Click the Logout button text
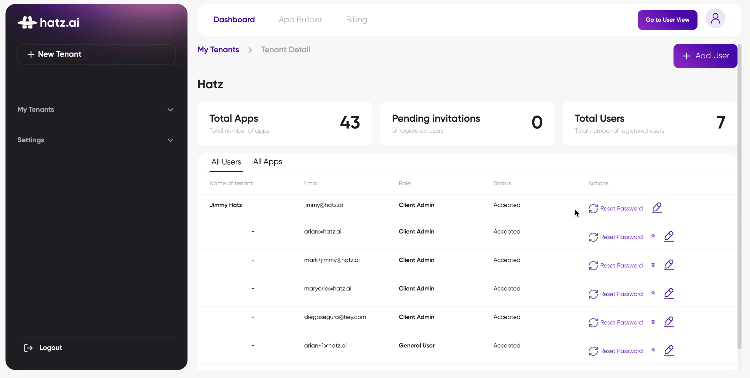The image size is (750, 378). (x=51, y=348)
